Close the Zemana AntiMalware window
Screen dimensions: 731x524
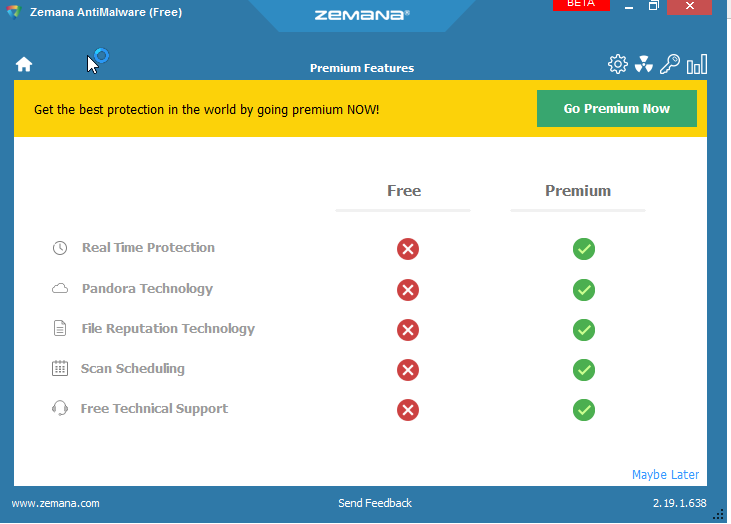click(x=690, y=7)
